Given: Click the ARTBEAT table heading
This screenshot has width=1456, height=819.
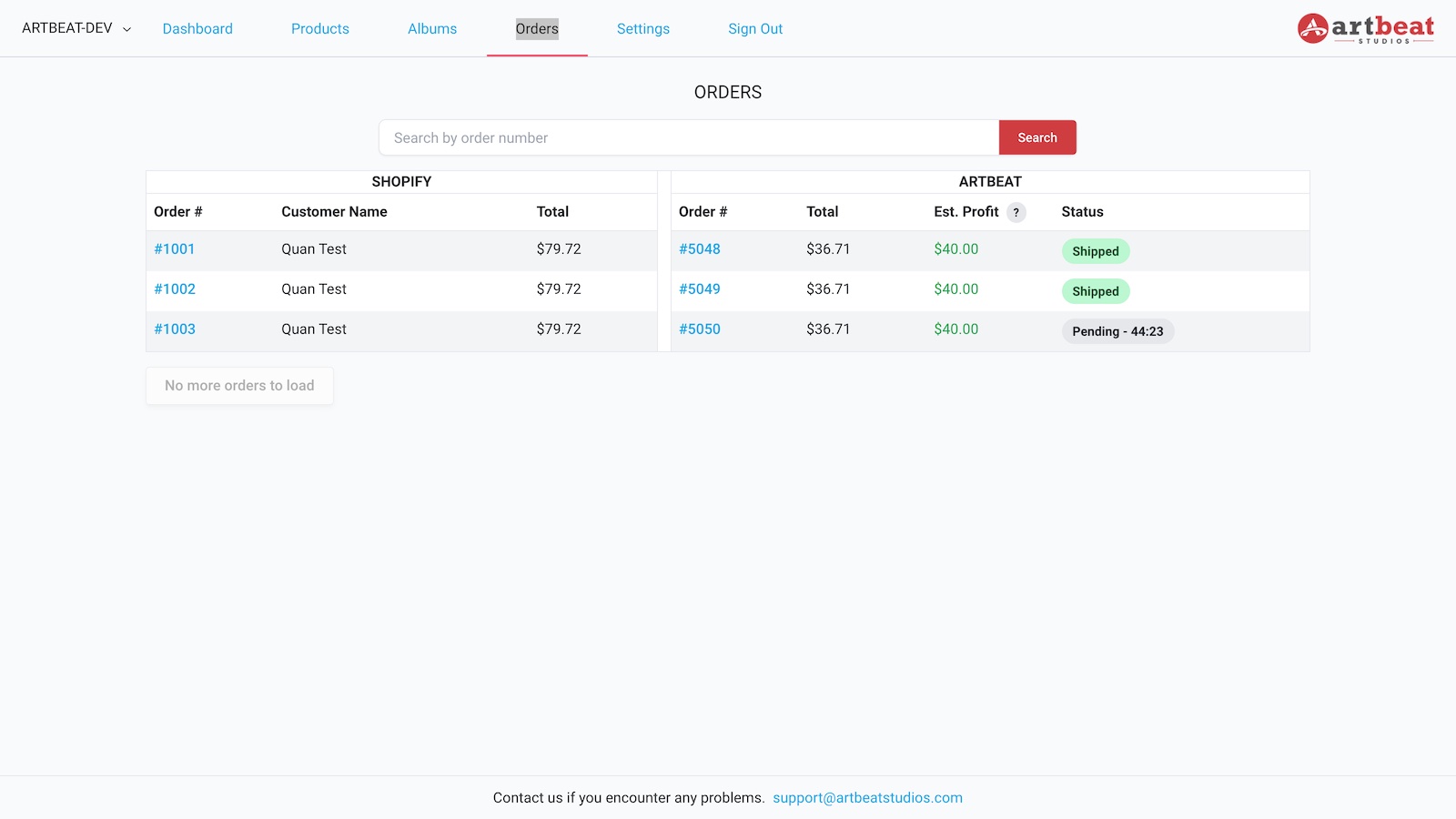Looking at the screenshot, I should click(990, 181).
